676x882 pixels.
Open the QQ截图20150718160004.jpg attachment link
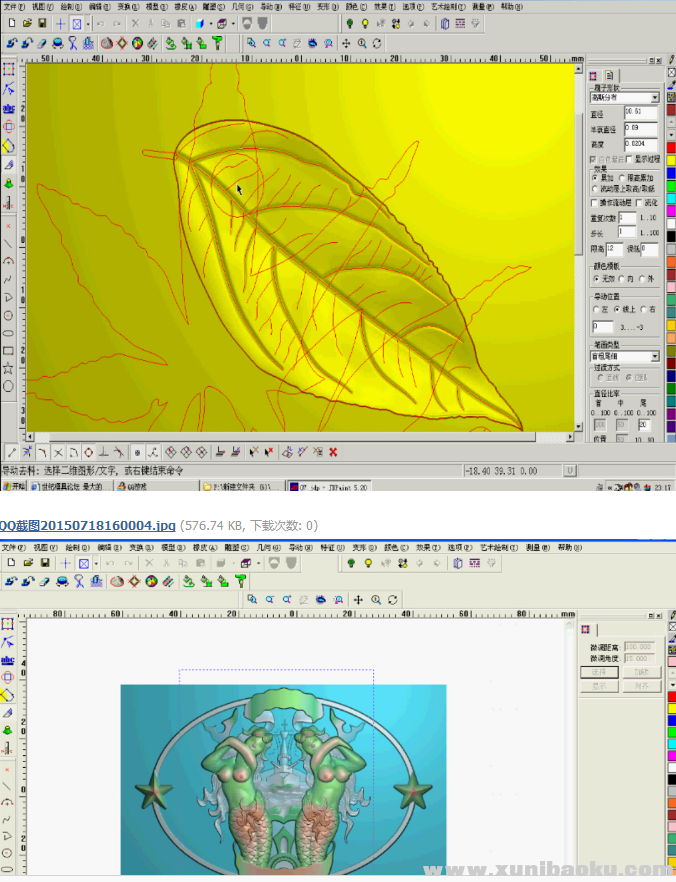click(x=88, y=525)
